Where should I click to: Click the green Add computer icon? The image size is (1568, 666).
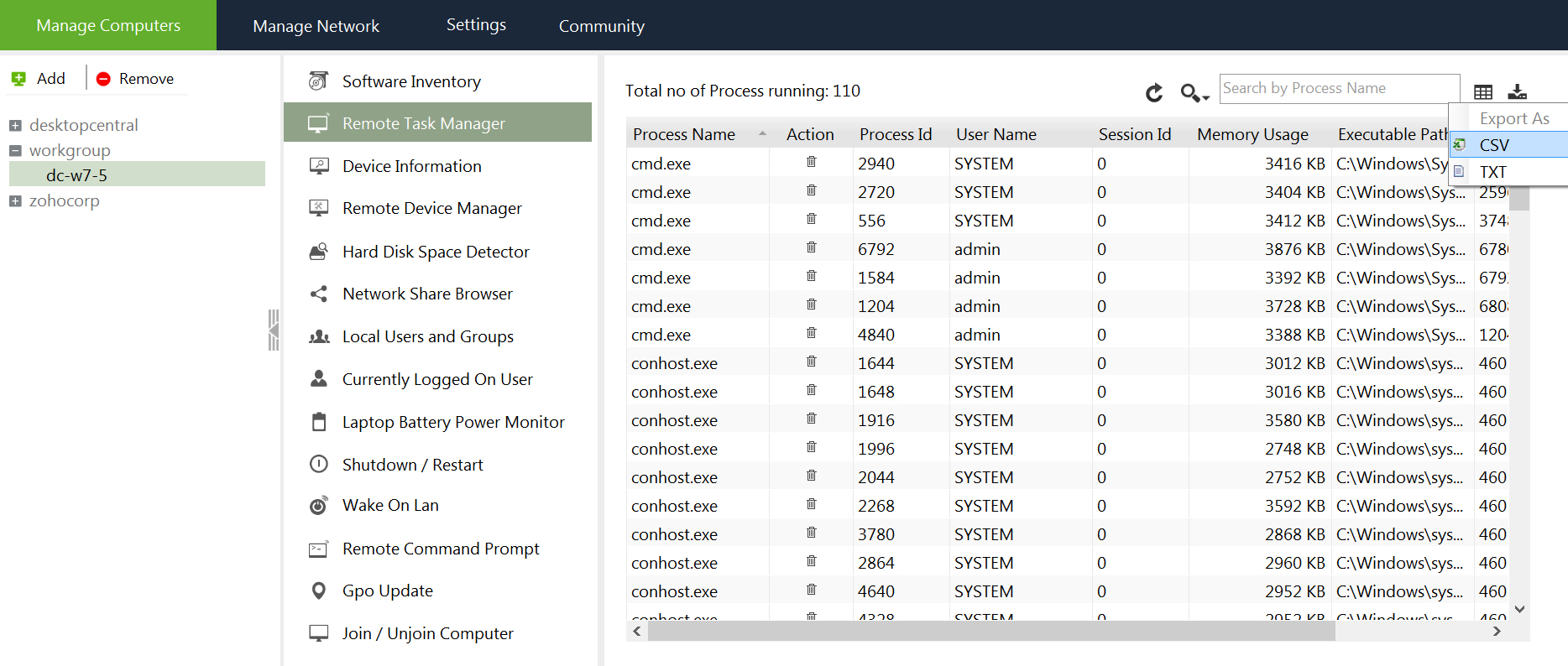18,79
